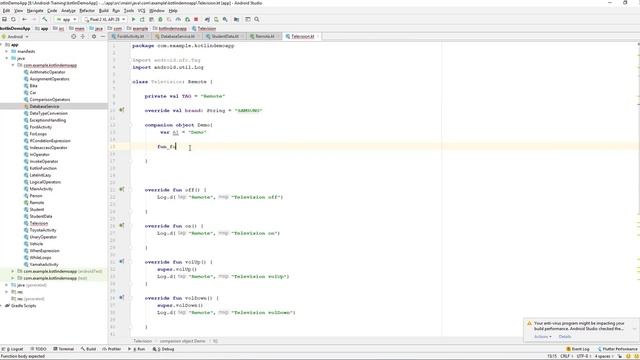This screenshot has width=640, height=360.
Task: Click the editor's vertical scrollbar
Action: [x=638, y=190]
